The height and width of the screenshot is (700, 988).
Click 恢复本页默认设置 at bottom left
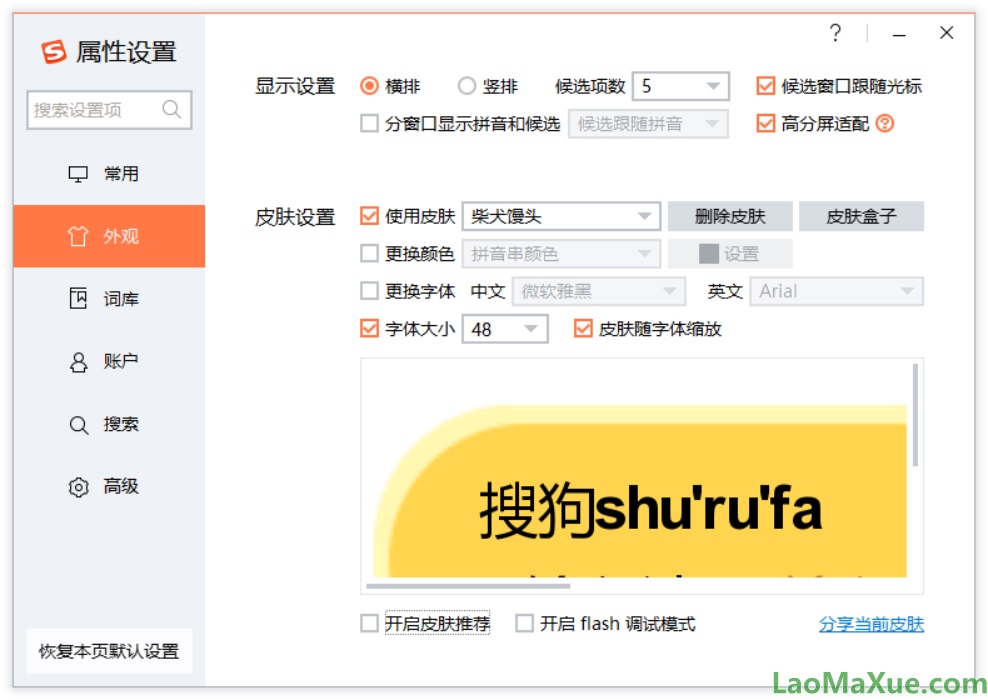pyautogui.click(x=108, y=651)
